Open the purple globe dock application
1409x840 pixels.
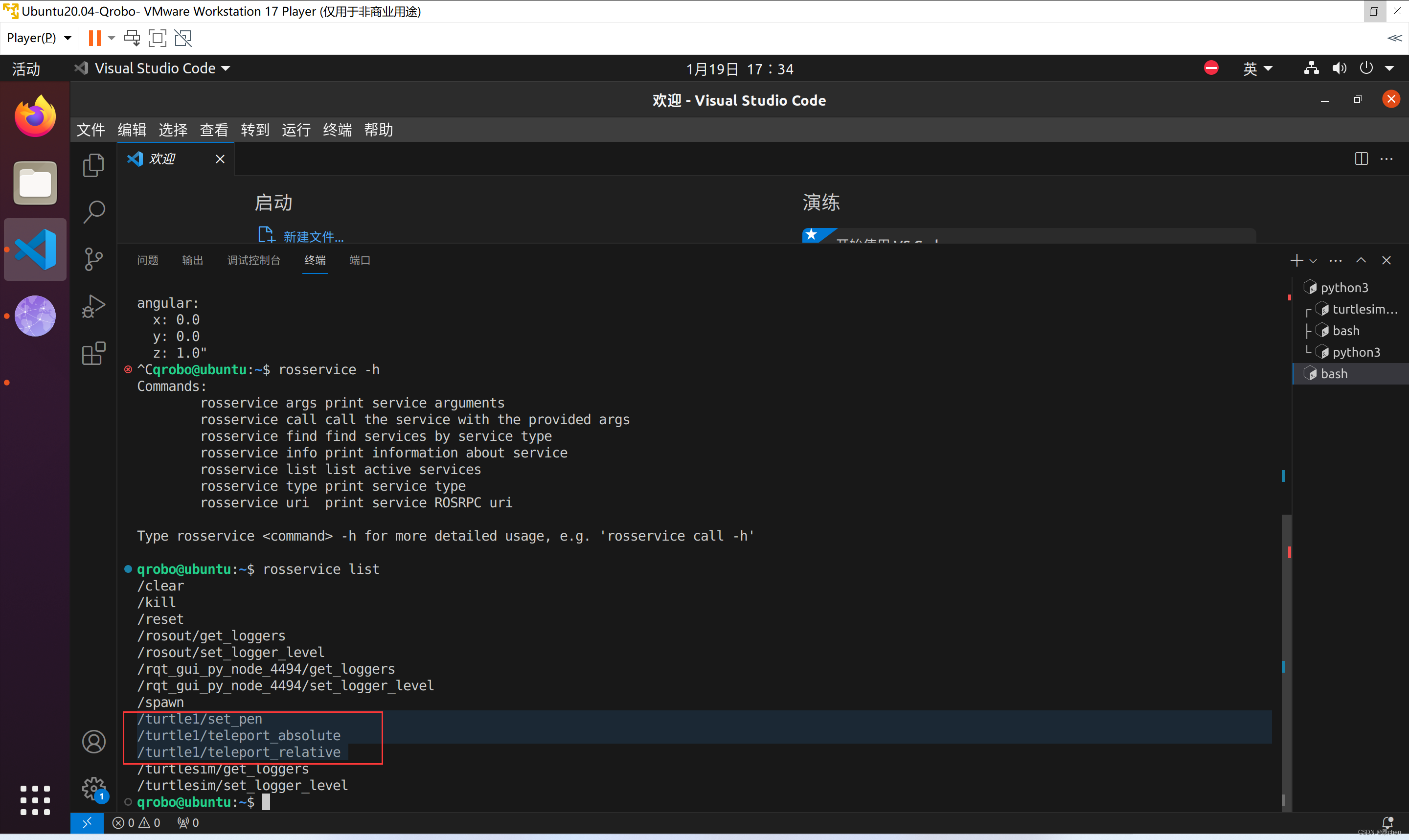[x=35, y=316]
